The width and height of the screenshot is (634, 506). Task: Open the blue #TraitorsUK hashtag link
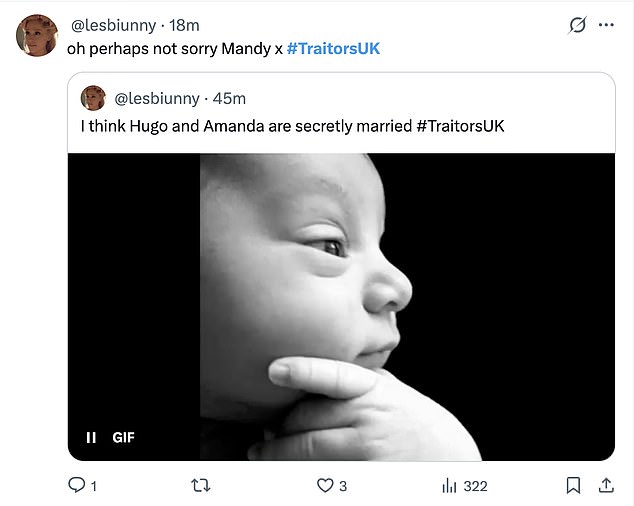tap(334, 48)
